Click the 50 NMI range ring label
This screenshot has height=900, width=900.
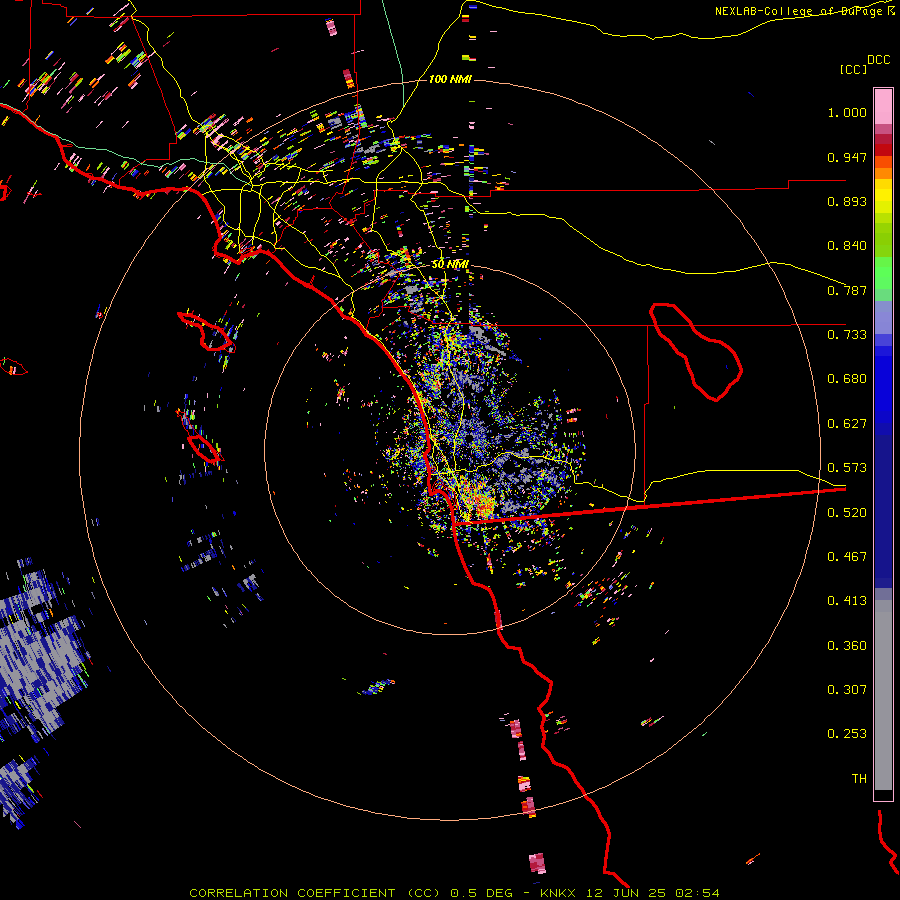pyautogui.click(x=450, y=264)
